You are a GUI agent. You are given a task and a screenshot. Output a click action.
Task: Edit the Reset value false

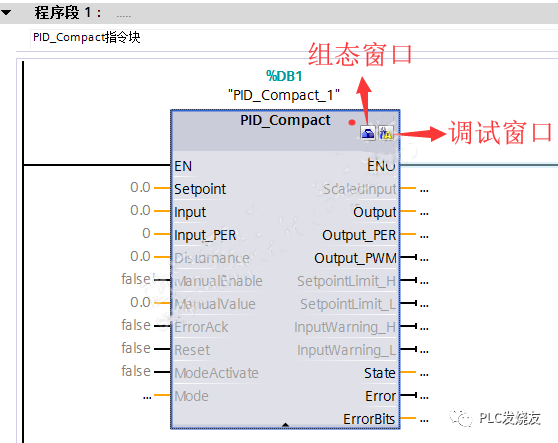tap(136, 348)
